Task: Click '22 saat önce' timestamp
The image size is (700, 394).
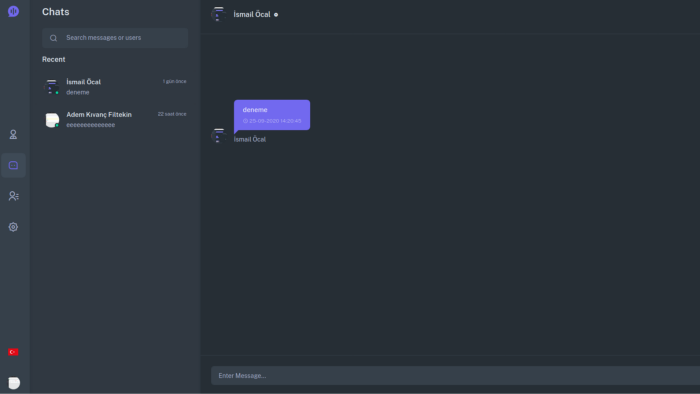Action: (172, 114)
